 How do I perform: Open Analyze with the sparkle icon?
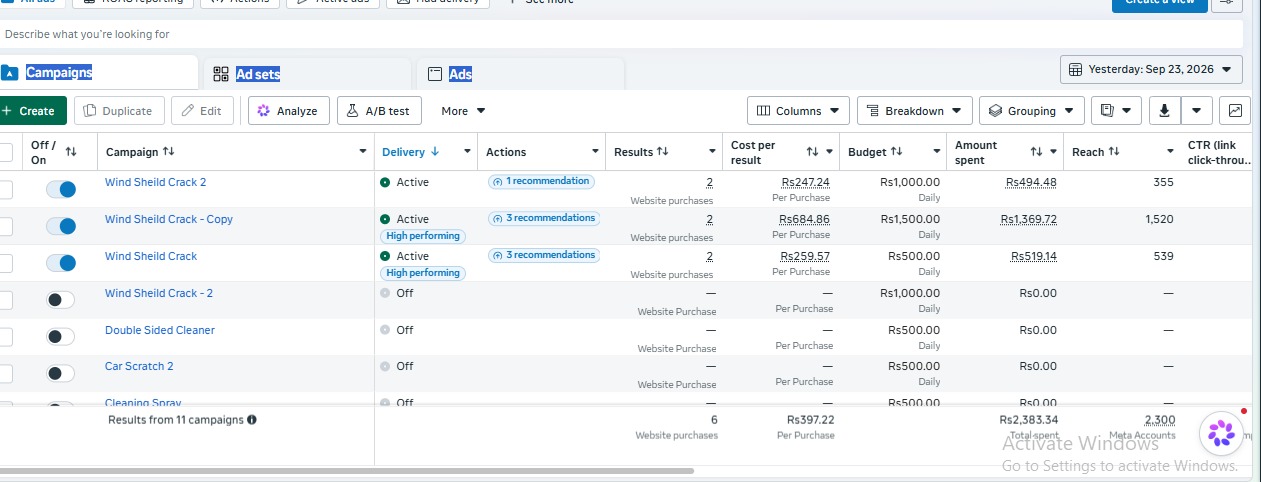(x=288, y=111)
